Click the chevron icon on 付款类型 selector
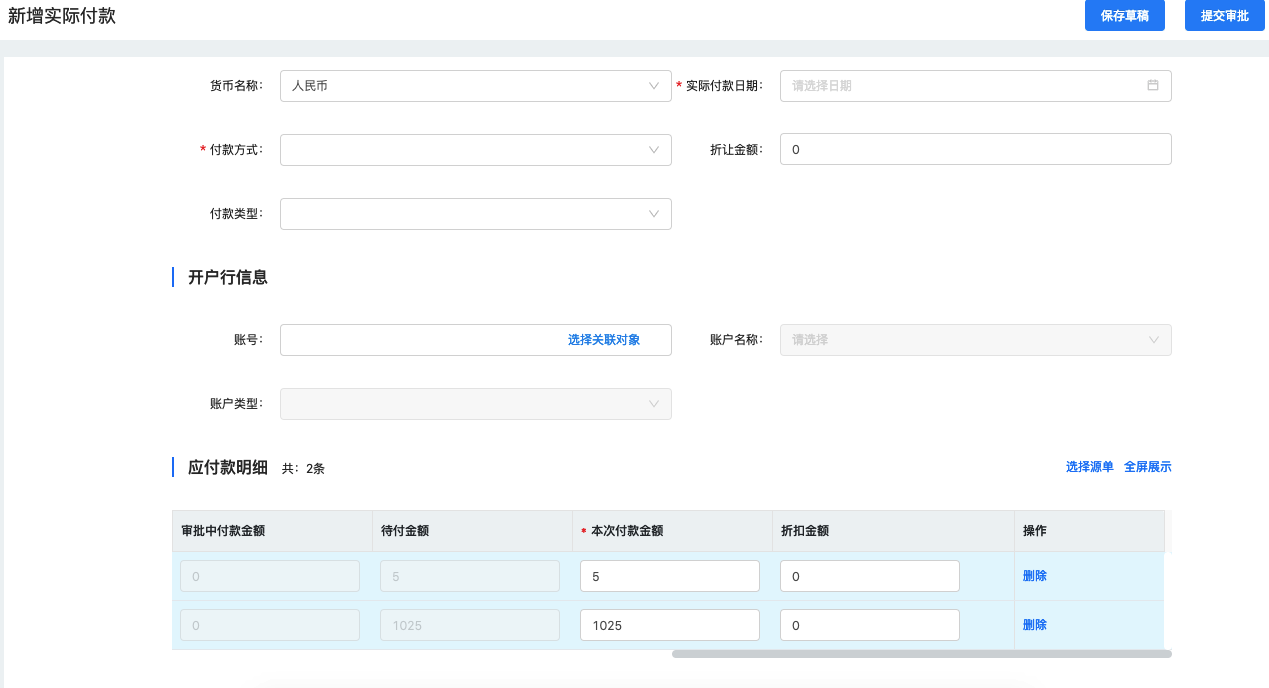Screen dimensions: 1269x688 click(655, 214)
